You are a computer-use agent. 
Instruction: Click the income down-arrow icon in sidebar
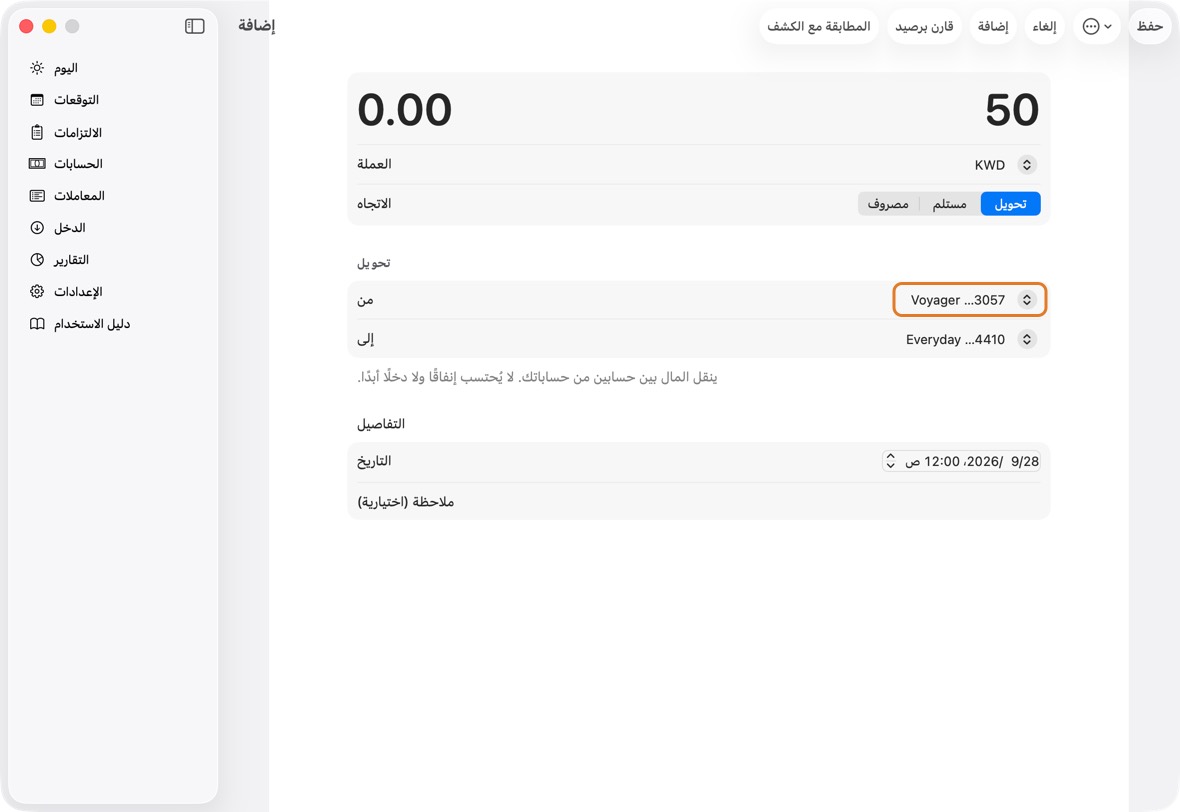coord(37,227)
